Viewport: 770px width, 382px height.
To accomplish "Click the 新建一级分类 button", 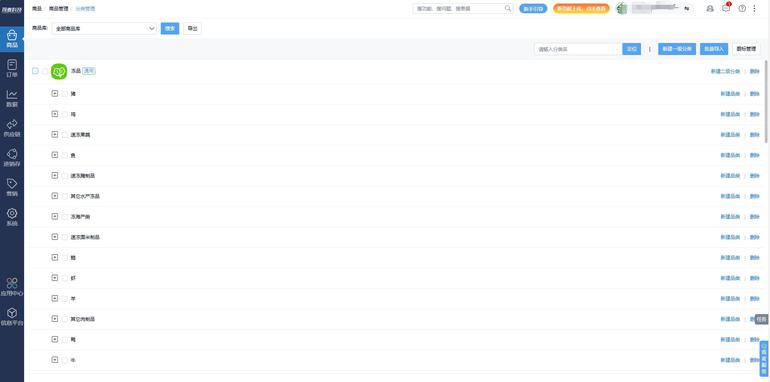I will tap(677, 49).
